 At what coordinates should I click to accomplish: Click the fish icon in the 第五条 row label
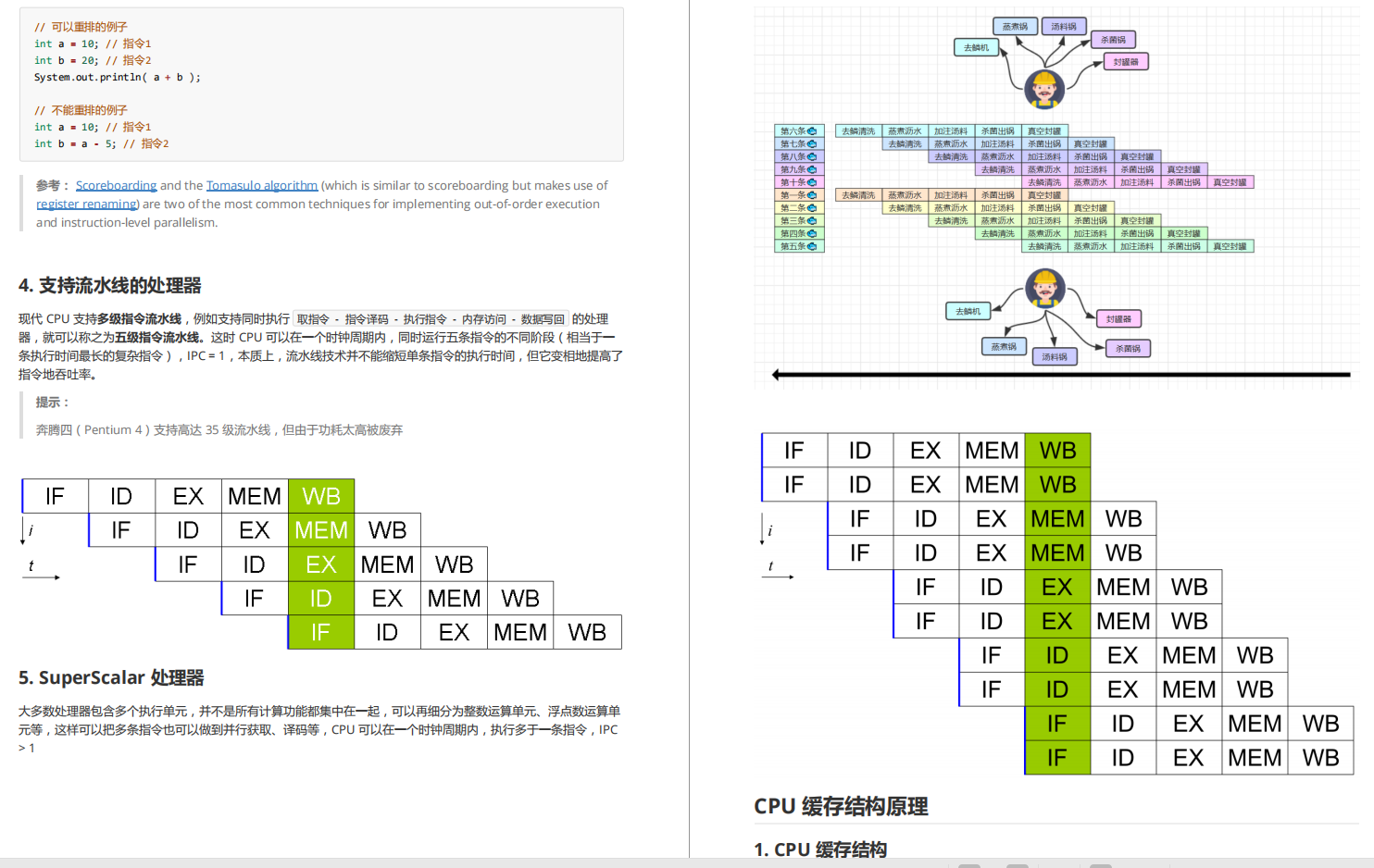pyautogui.click(x=812, y=246)
